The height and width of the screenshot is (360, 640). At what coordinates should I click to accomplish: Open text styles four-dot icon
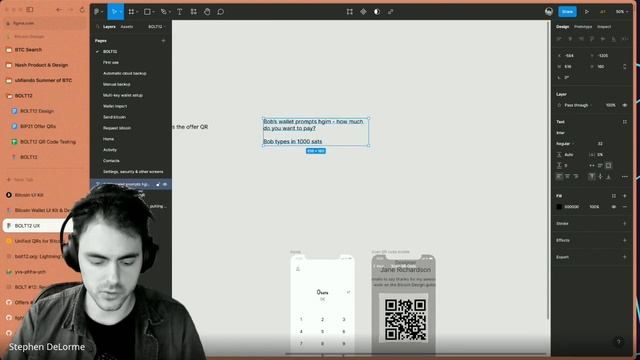pyautogui.click(x=624, y=122)
